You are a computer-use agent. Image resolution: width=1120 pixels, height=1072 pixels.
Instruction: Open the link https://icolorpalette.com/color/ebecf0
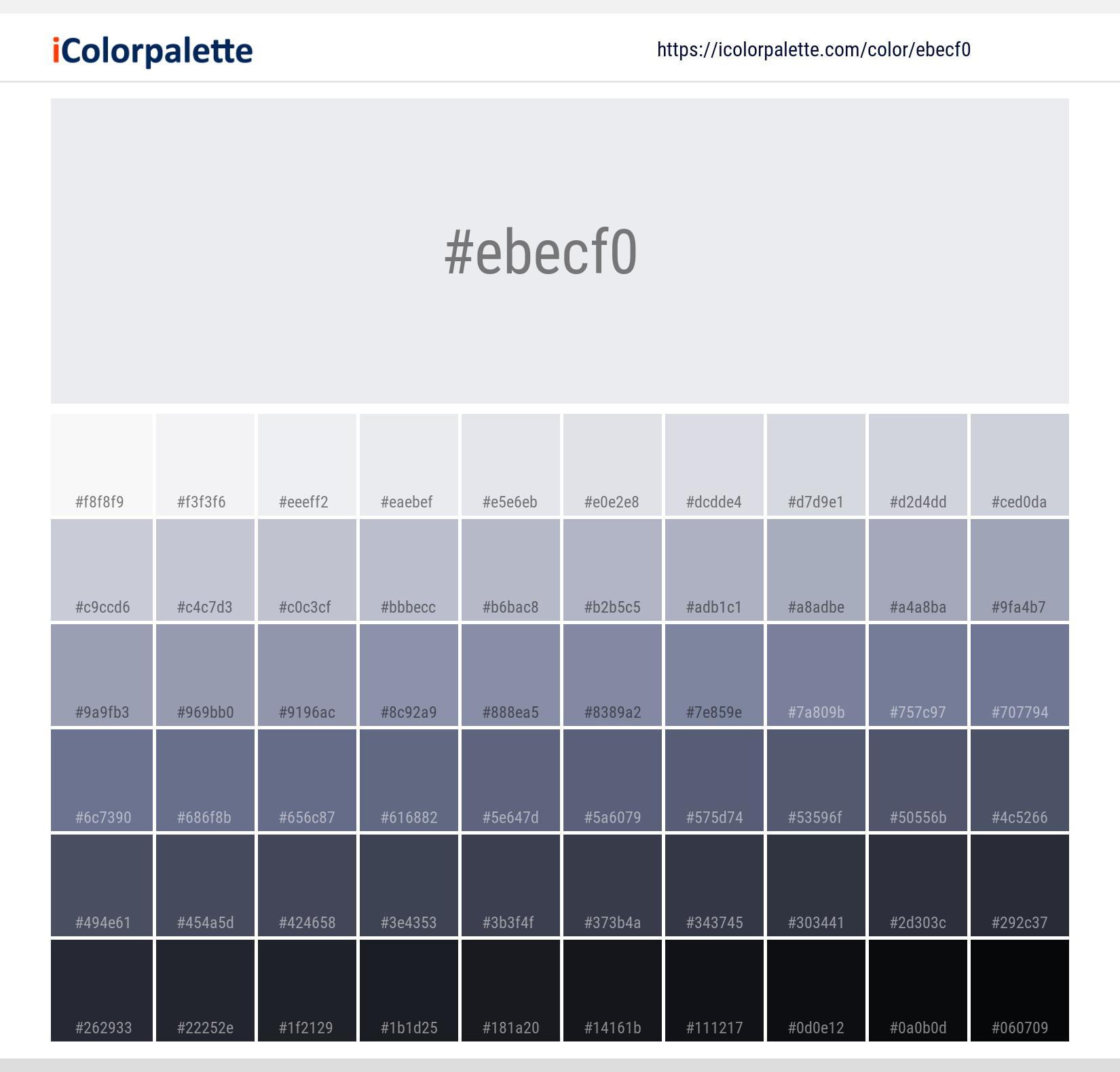coord(813,50)
